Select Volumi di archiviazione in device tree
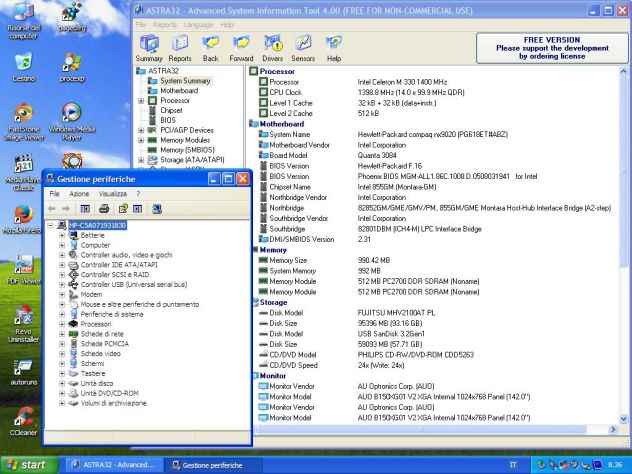 pos(114,403)
